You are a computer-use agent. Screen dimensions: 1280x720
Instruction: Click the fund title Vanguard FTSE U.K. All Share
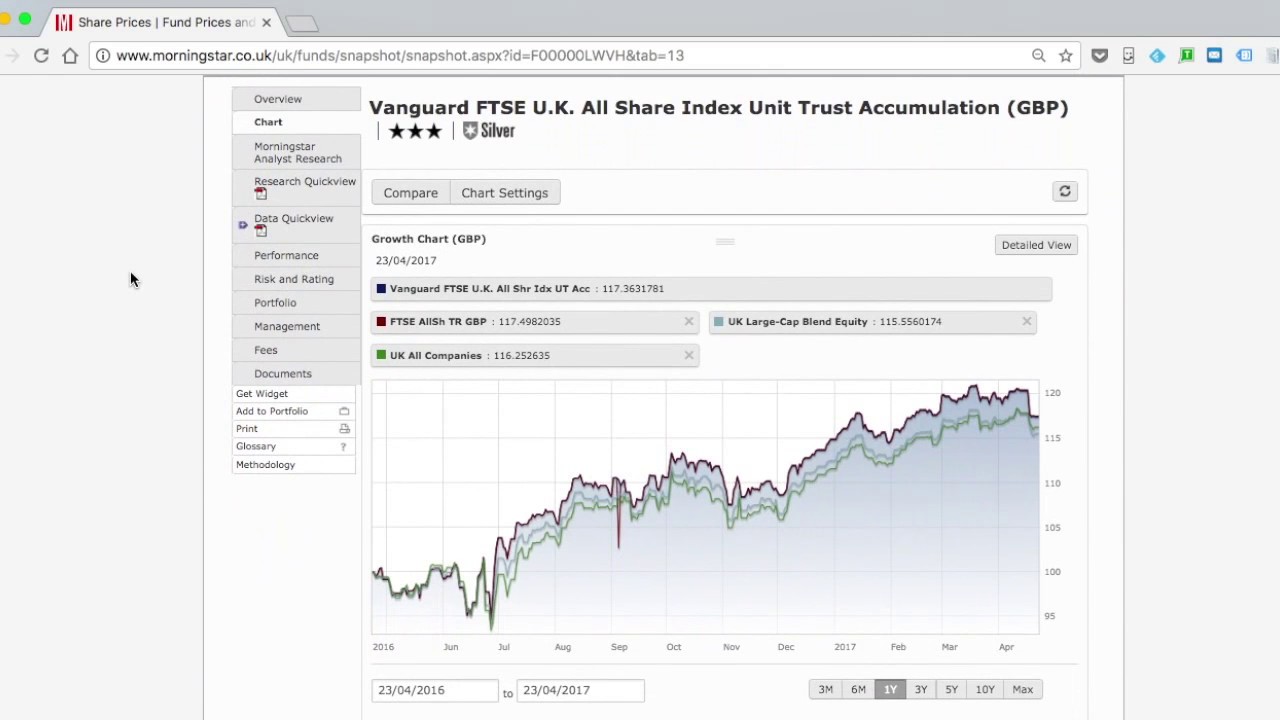(x=718, y=108)
